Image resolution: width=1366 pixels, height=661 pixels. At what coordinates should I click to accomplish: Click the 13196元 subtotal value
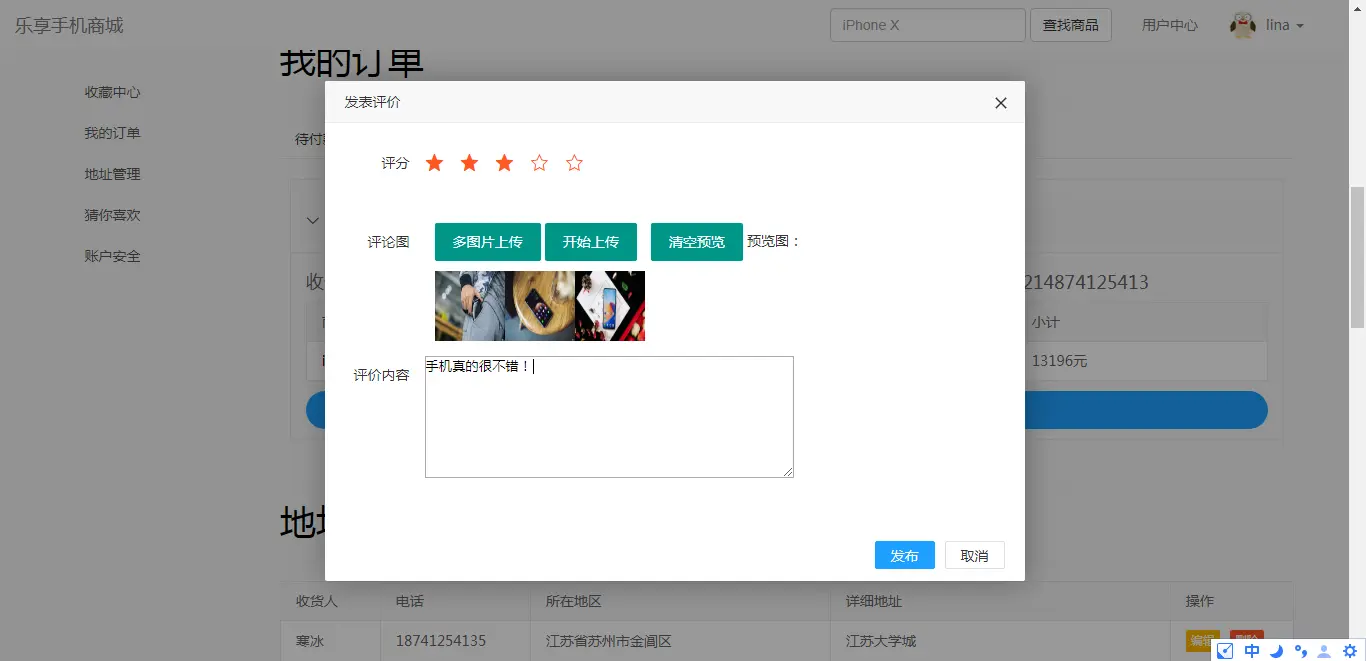(1059, 361)
